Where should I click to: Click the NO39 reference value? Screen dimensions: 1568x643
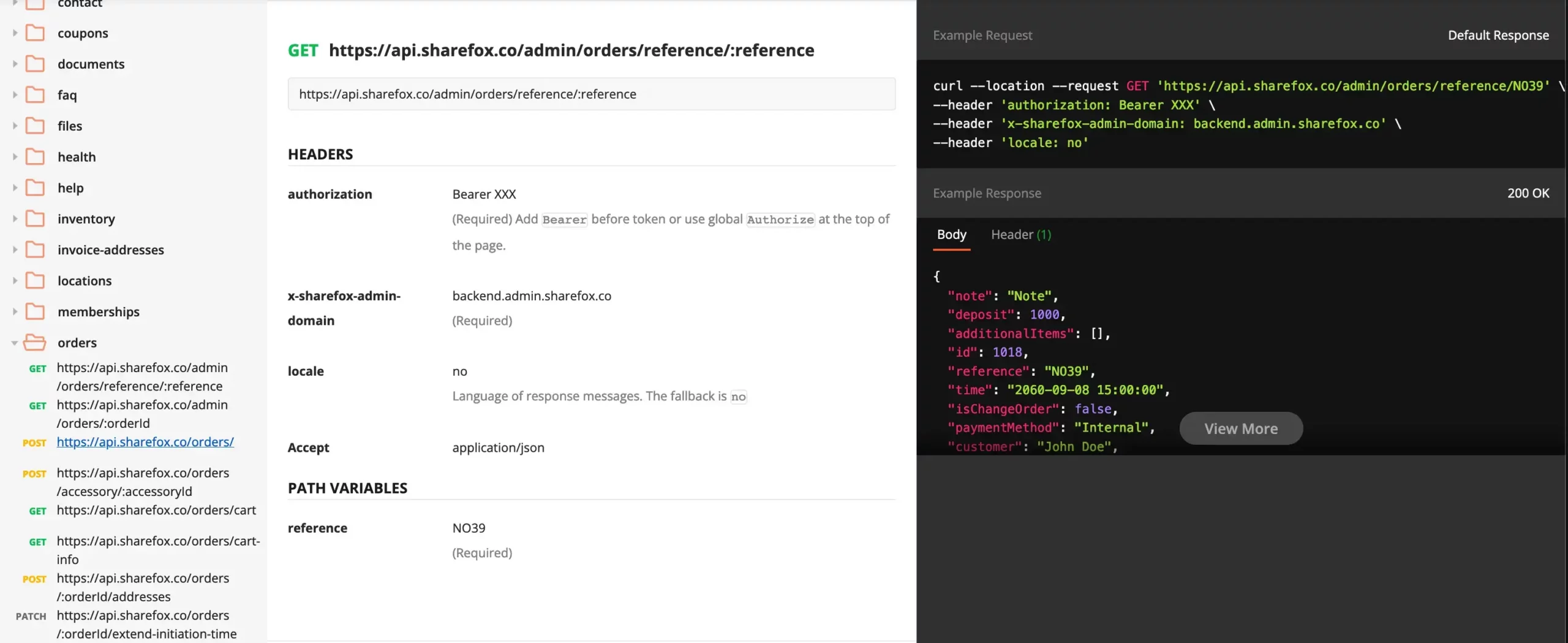(469, 528)
